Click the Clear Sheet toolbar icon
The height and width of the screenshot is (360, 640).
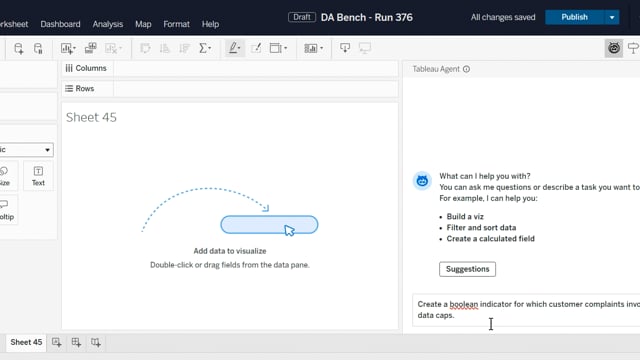111,48
